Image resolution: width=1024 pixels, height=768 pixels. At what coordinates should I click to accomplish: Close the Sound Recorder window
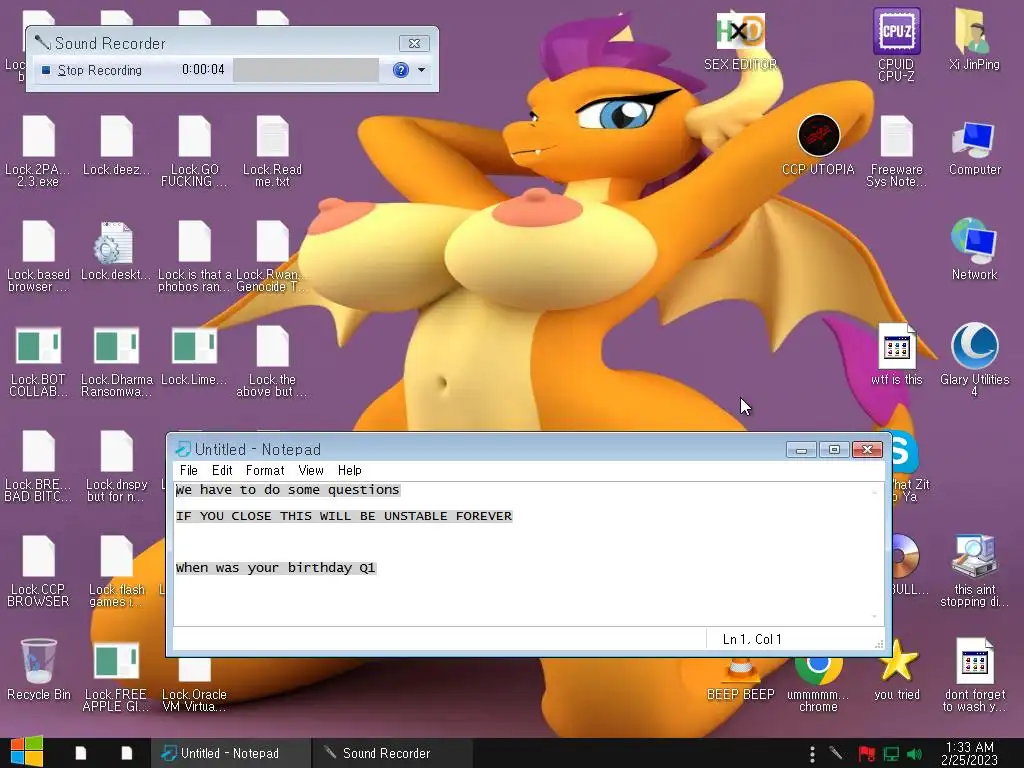(x=414, y=43)
